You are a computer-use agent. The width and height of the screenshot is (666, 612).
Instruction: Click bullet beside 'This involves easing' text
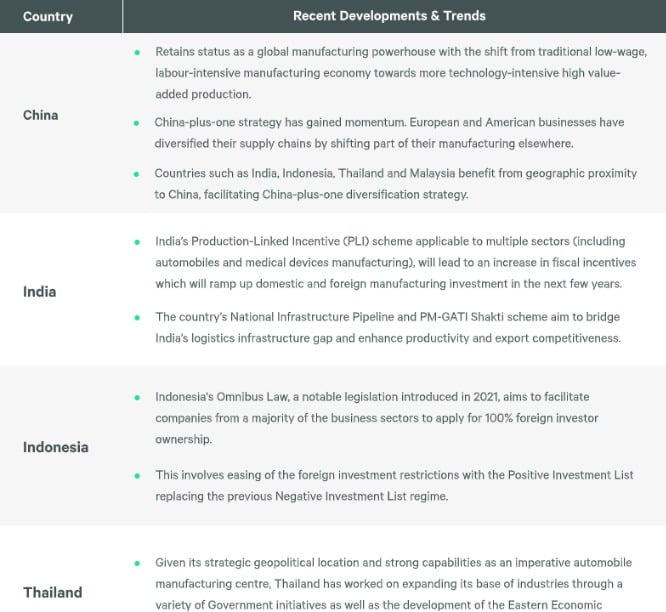pyautogui.click(x=137, y=475)
